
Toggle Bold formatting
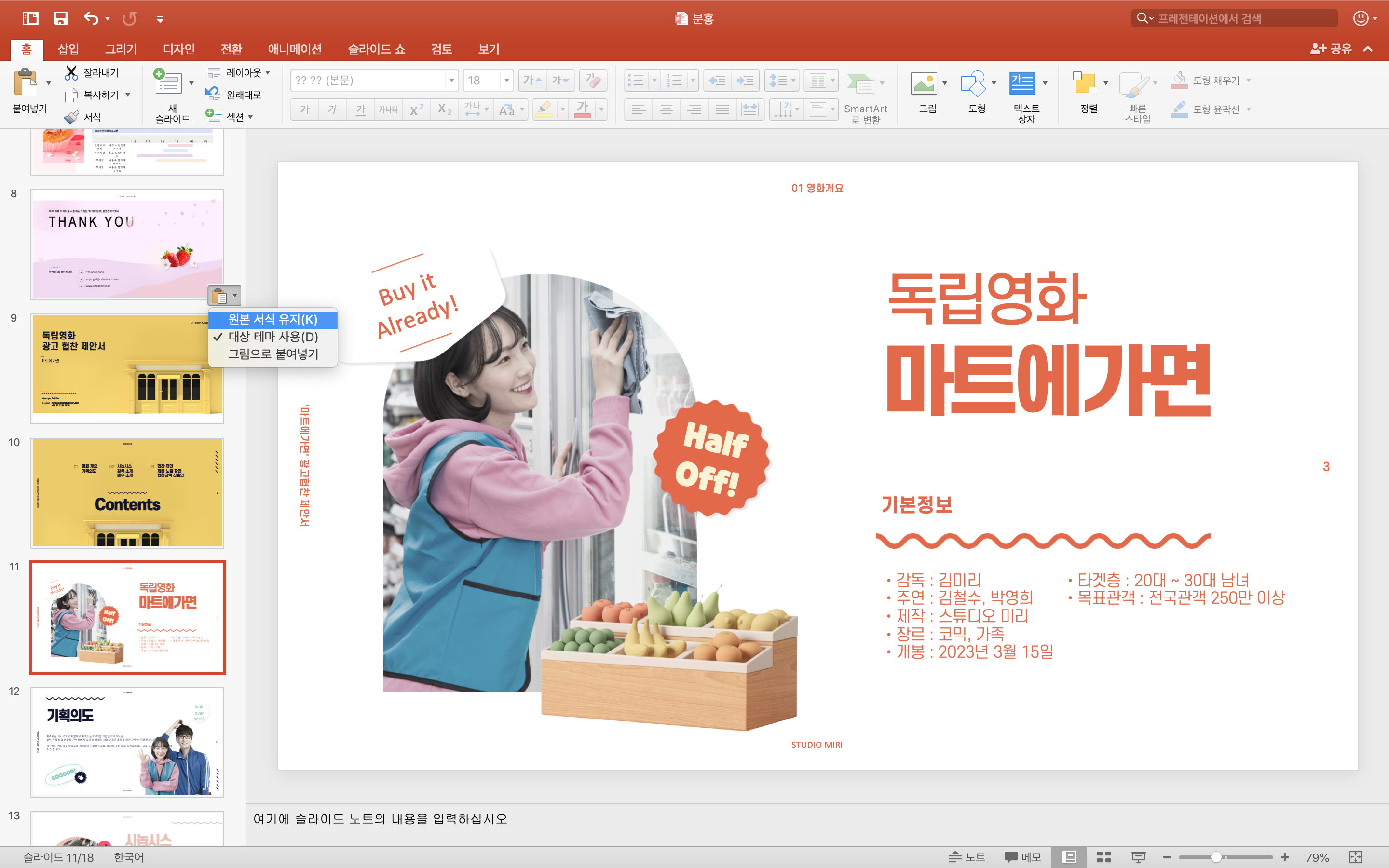click(305, 109)
